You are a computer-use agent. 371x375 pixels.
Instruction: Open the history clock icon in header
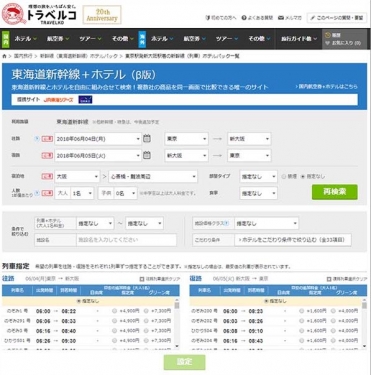coord(328,35)
